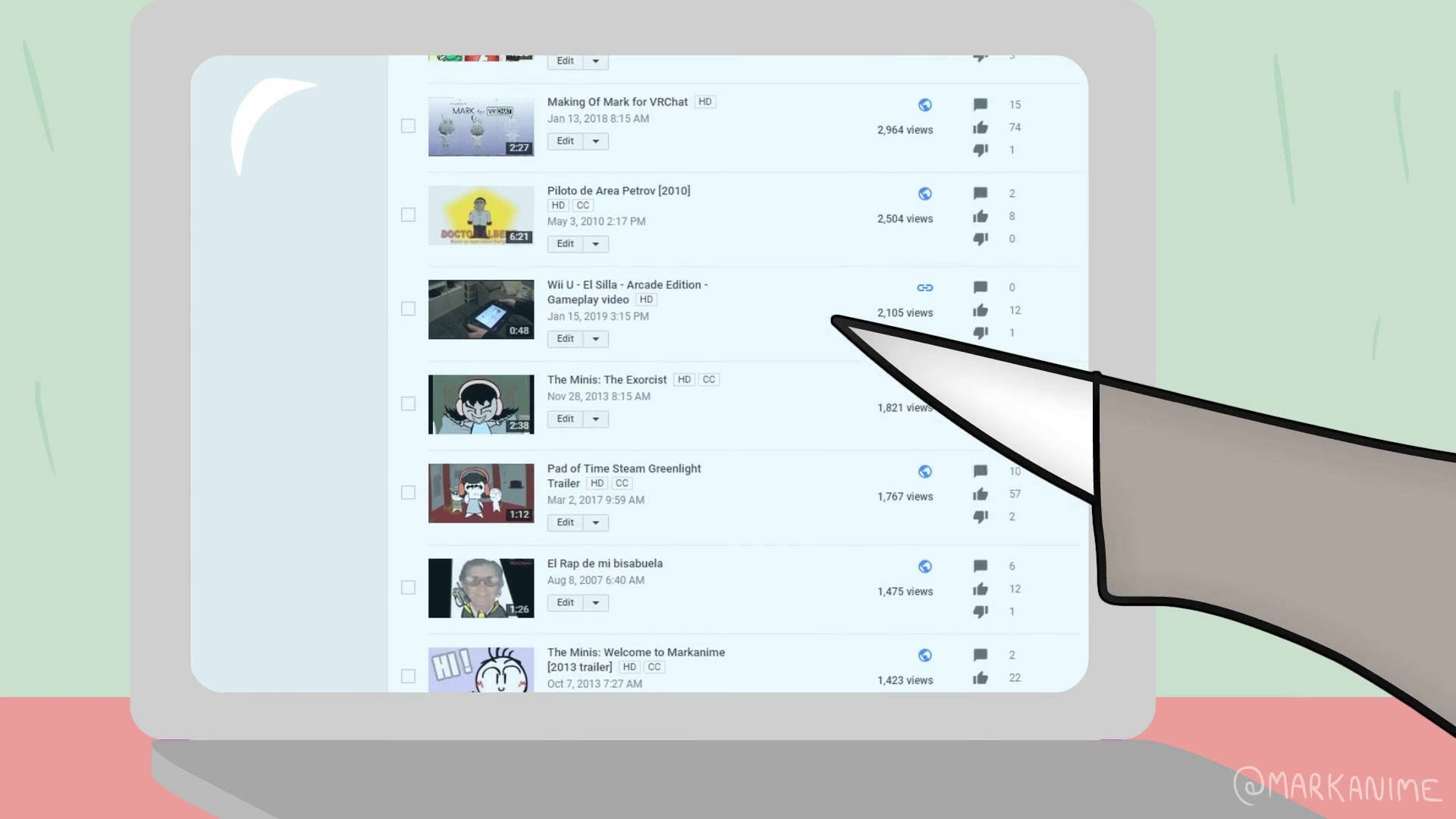The height and width of the screenshot is (819, 1456).
Task: Edit the El Rap de mi bisabuela video
Action: tap(566, 603)
